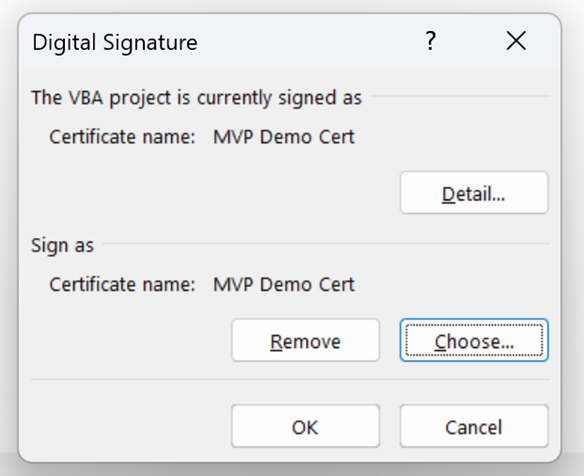Click "The VBA project is currently signed as" heading

(197, 98)
